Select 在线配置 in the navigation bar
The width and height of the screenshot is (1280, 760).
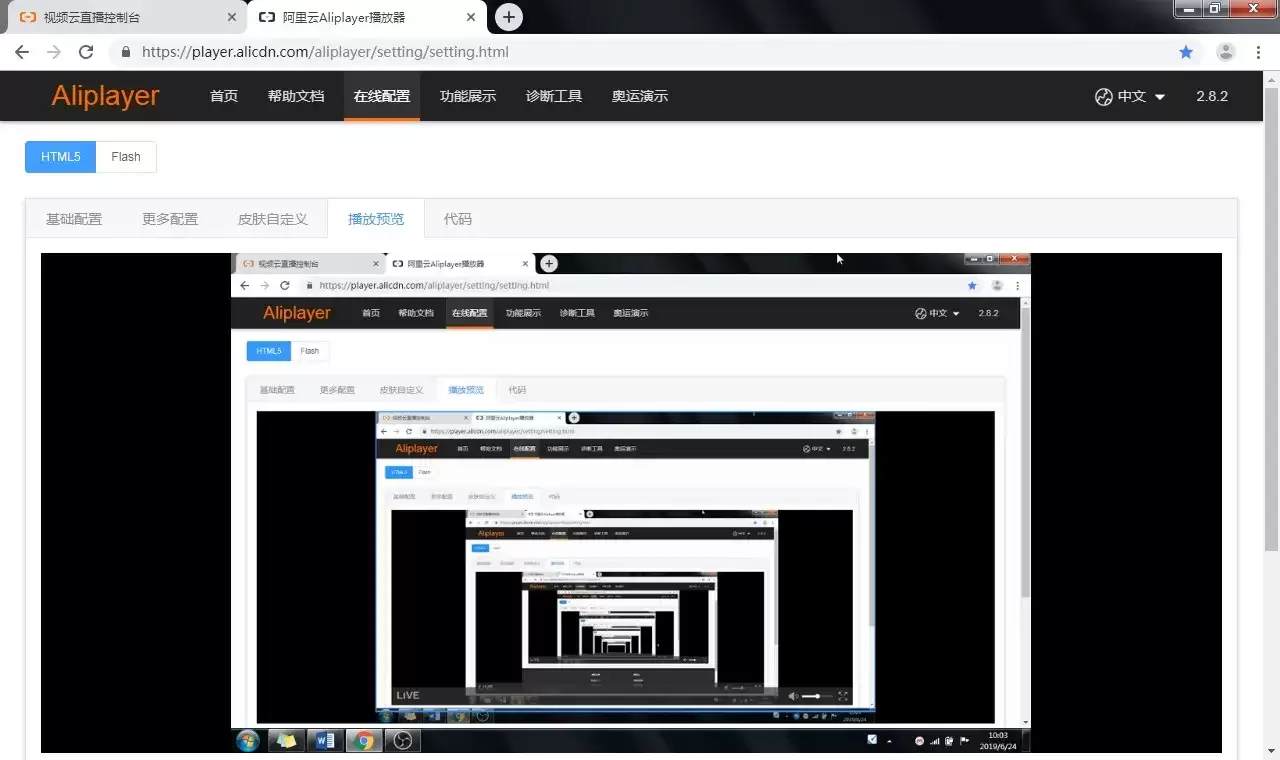[x=382, y=97]
